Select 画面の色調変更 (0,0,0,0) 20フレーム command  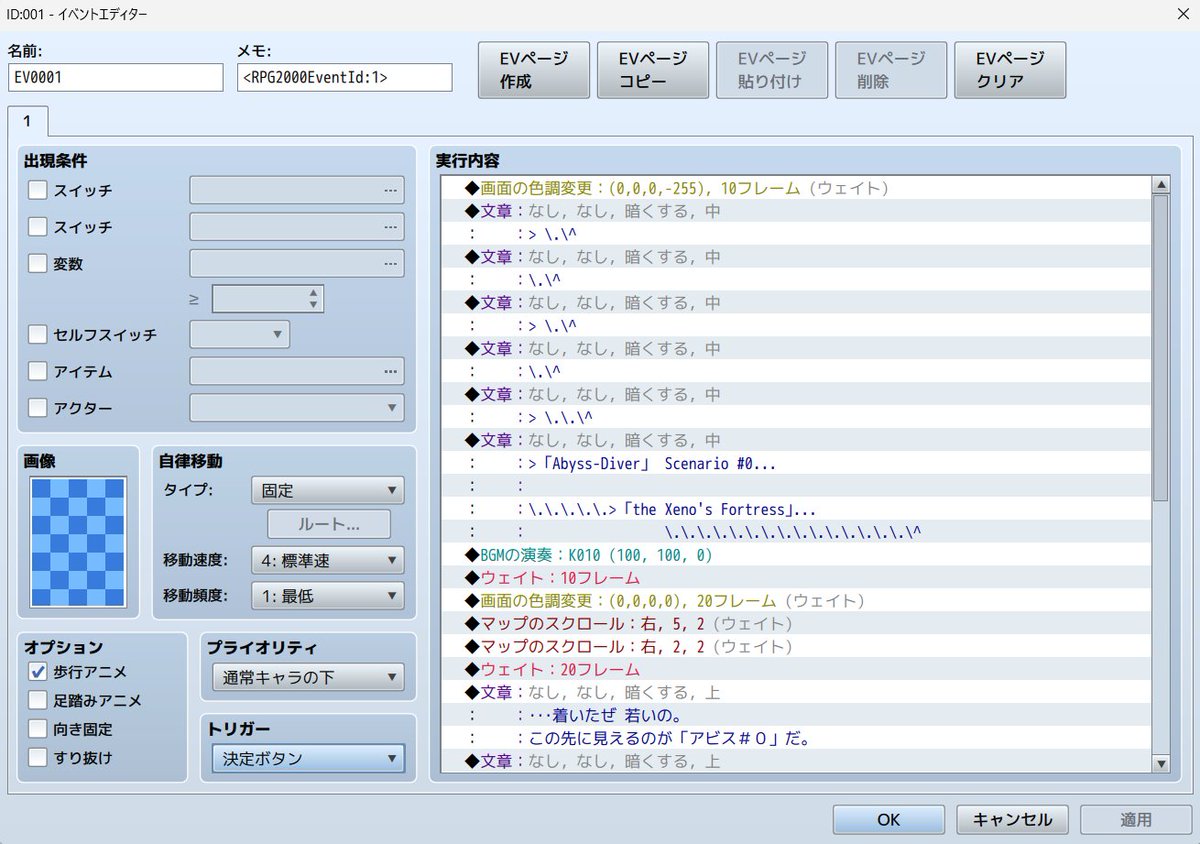pyautogui.click(x=796, y=601)
